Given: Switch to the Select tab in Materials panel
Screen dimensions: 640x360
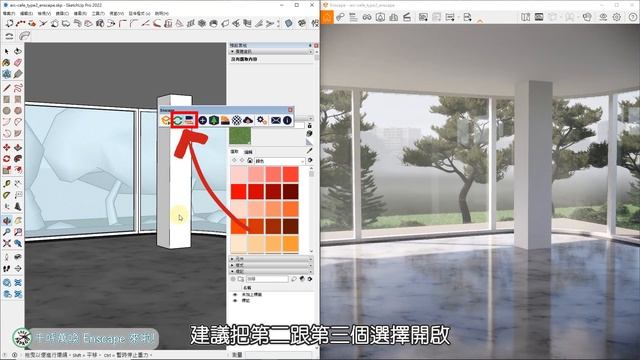Looking at the screenshot, I should pos(234,151).
